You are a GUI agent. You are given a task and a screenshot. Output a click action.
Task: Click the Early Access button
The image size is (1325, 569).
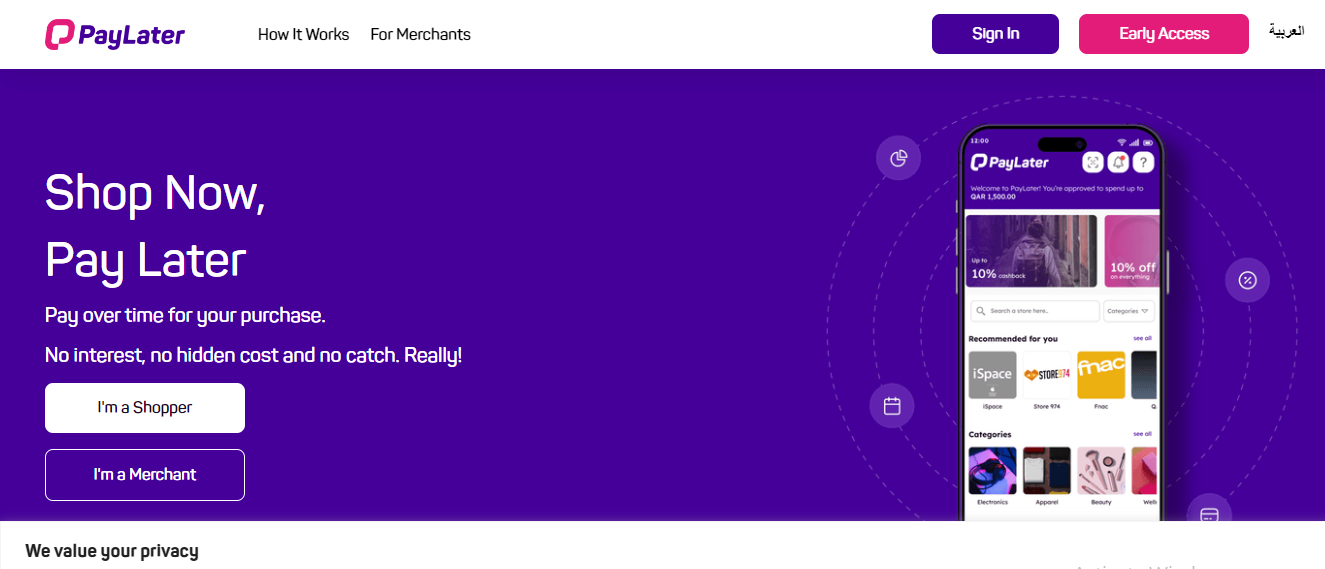[x=1164, y=34]
